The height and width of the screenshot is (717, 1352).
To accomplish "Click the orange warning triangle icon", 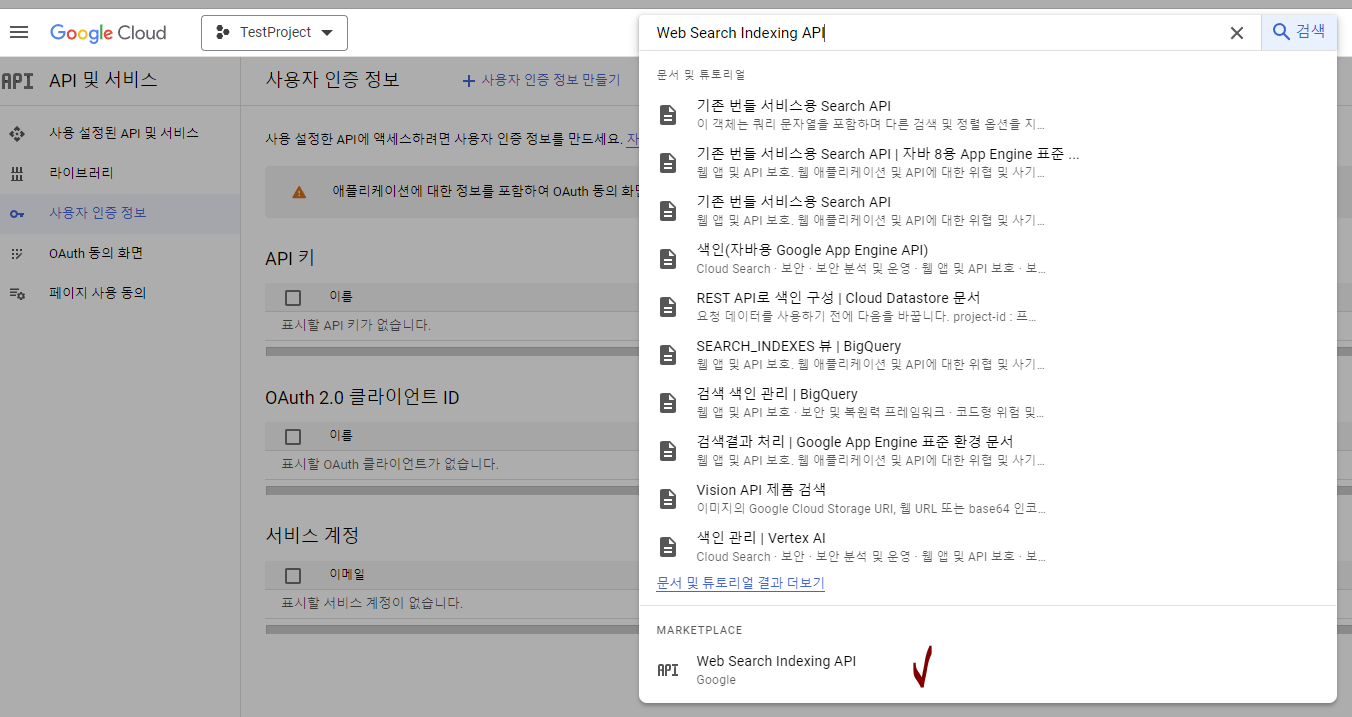I will tap(299, 192).
